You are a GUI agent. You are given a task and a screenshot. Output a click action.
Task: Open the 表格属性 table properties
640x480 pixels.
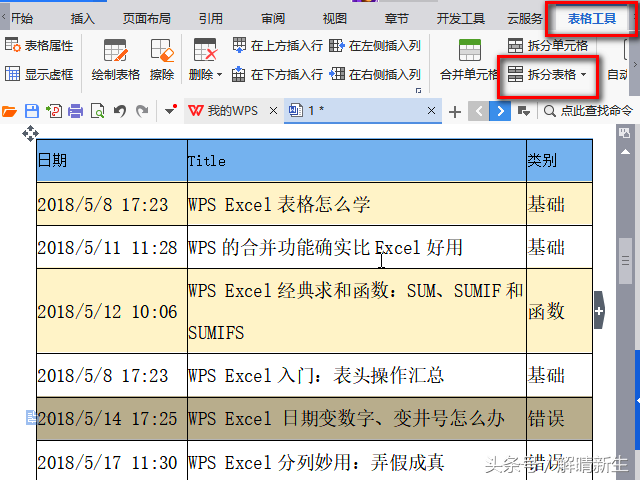tap(39, 45)
